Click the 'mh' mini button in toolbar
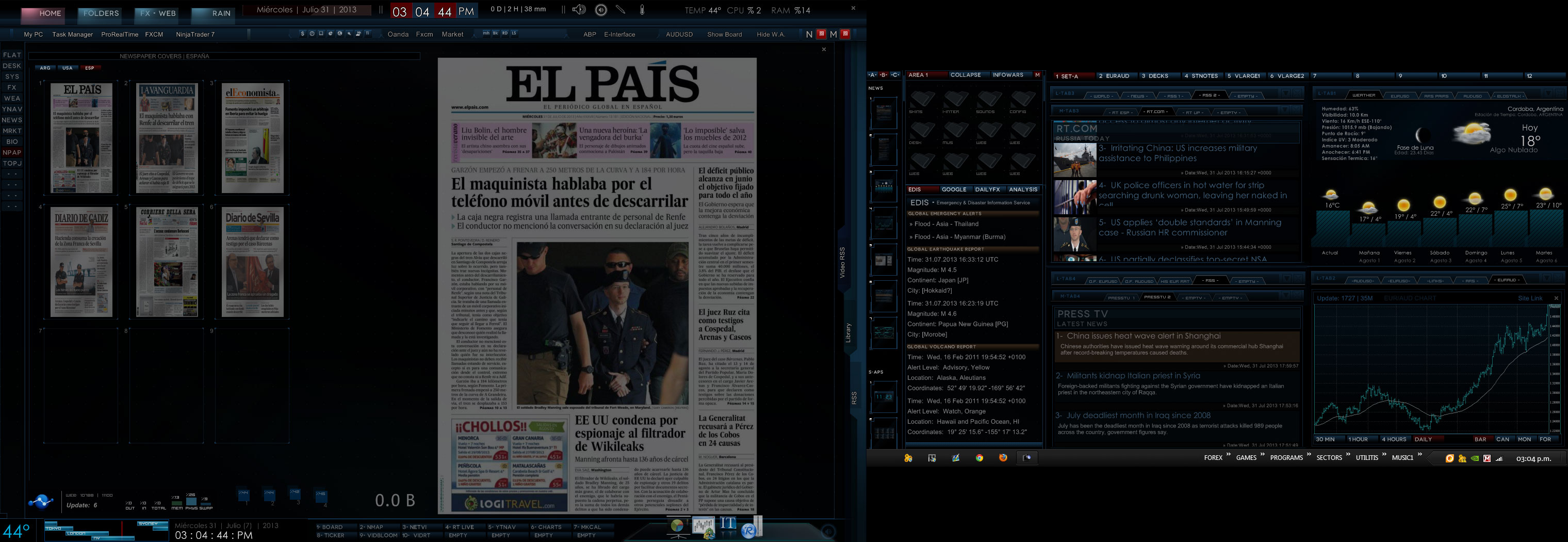1568x542 pixels. point(486,33)
